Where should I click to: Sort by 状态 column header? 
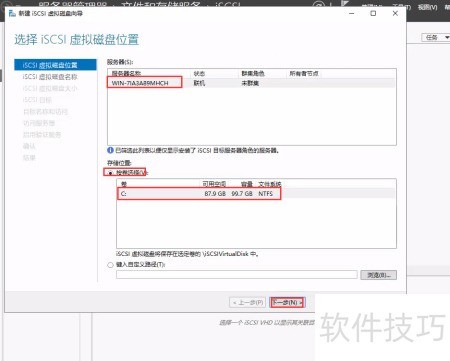[x=199, y=74]
